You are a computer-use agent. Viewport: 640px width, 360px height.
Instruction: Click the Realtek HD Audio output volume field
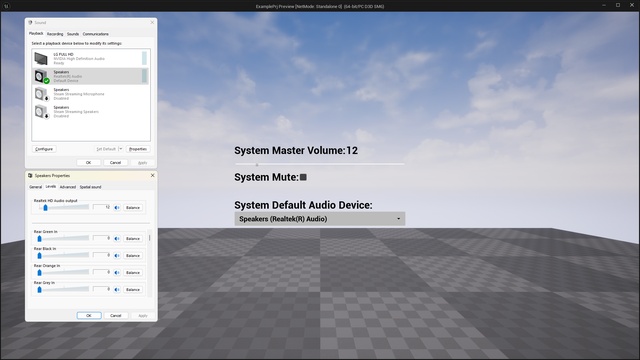pos(102,207)
